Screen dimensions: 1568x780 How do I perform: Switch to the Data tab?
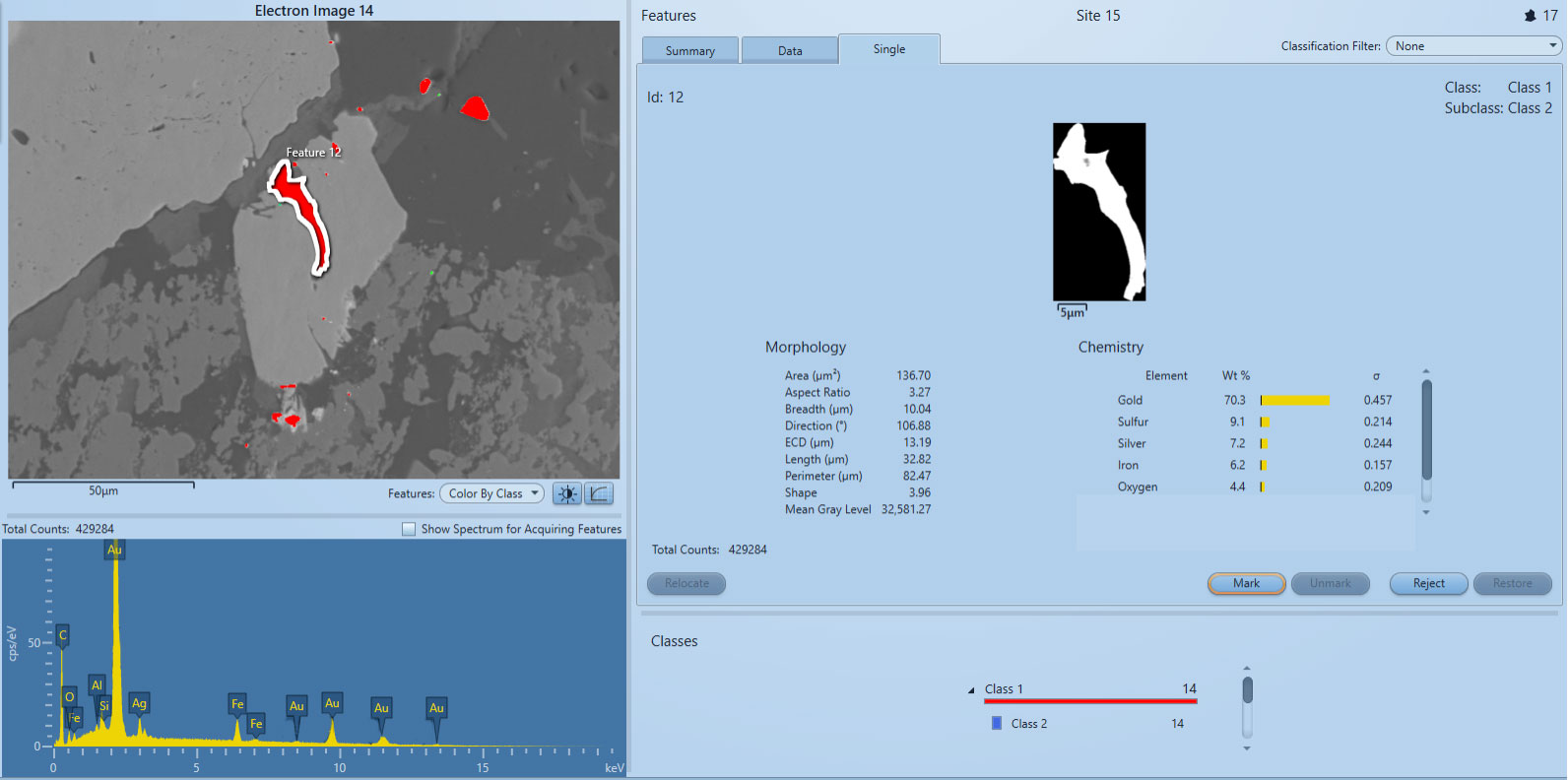(790, 51)
